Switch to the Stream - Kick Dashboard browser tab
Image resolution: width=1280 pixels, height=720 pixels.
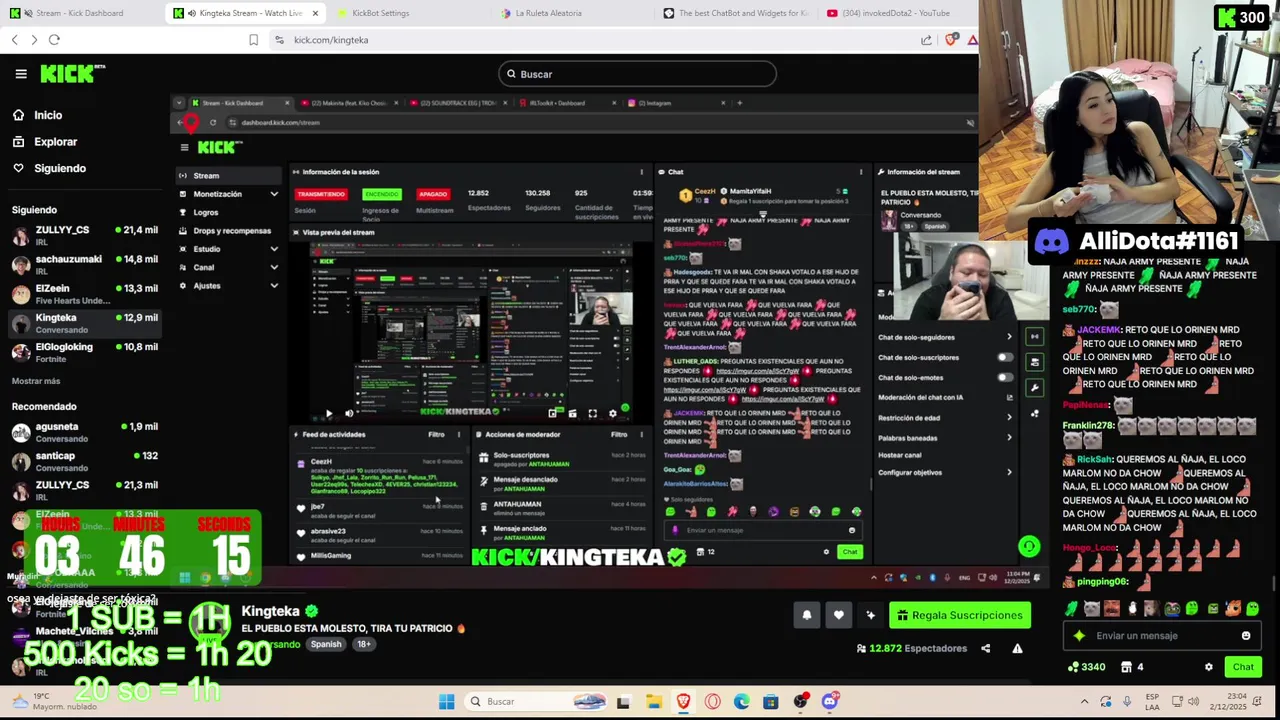pos(78,13)
